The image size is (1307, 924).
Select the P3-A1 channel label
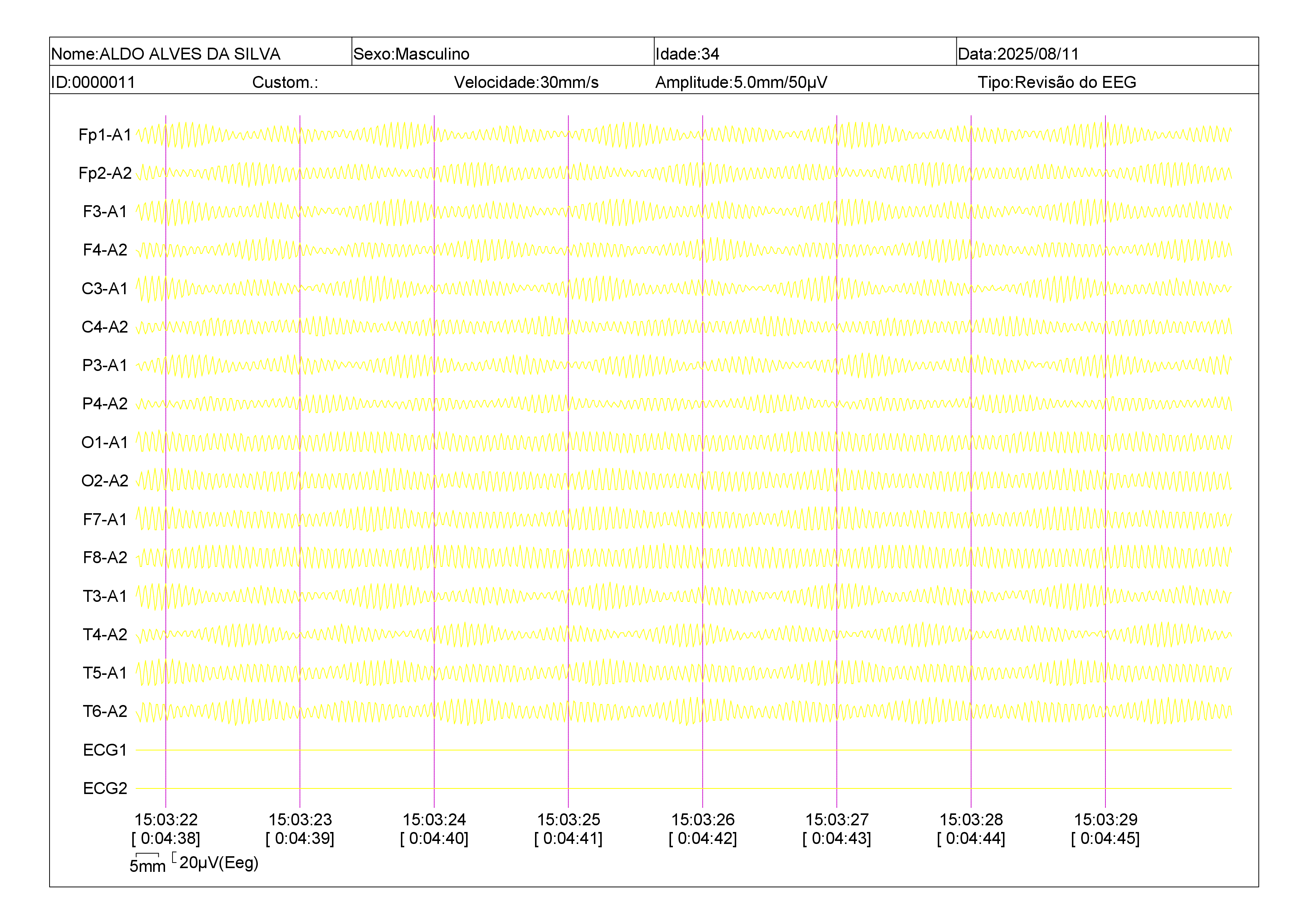(x=105, y=365)
